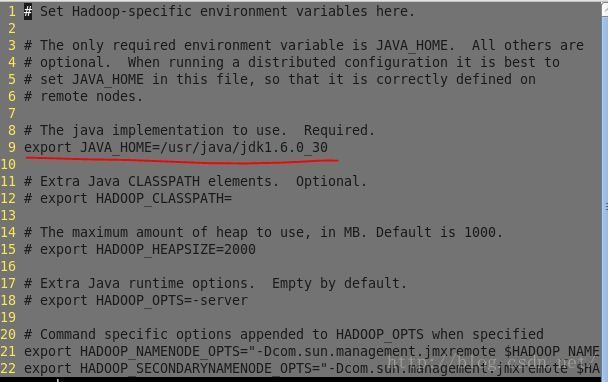Click the word JAVA_HOME on line 3
This screenshot has width=608, height=382.
pyautogui.click(x=412, y=45)
